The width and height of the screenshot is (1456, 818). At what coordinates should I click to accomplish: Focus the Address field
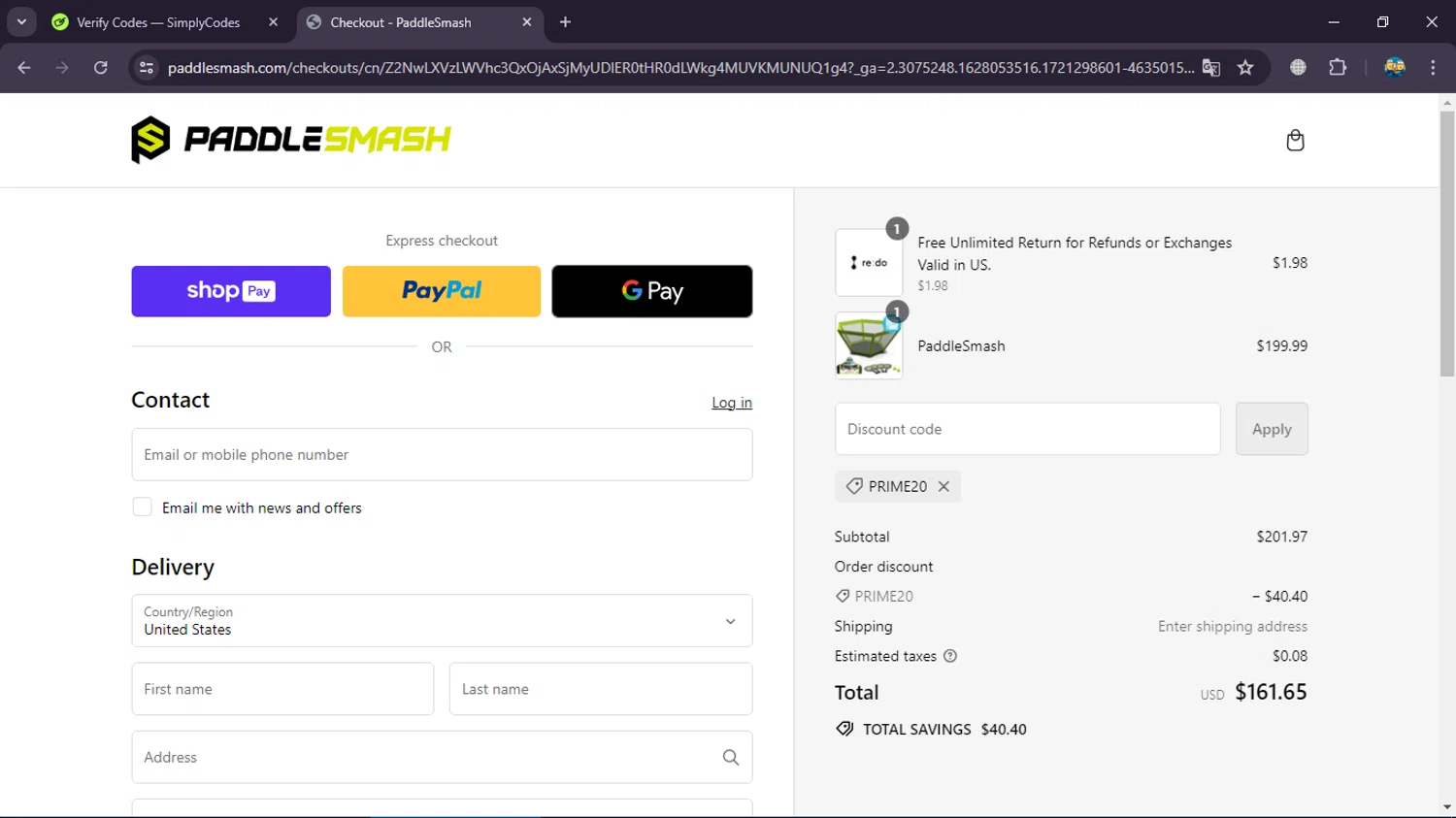[x=442, y=758]
